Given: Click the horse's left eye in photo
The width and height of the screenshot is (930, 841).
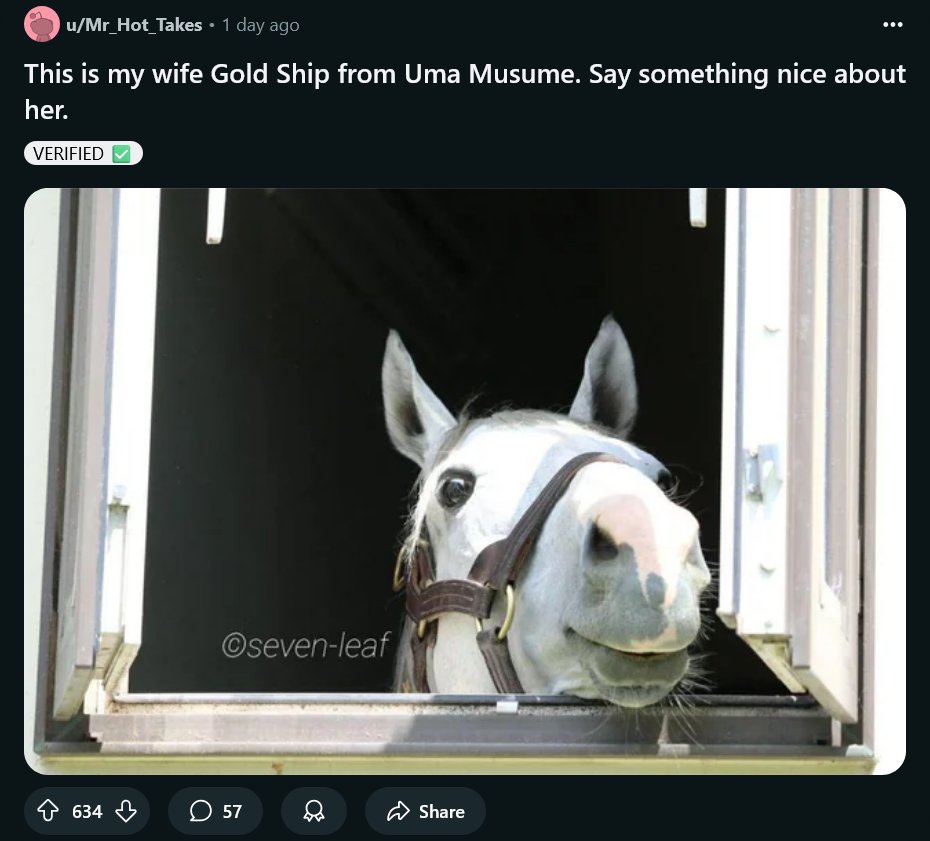Looking at the screenshot, I should (456, 489).
